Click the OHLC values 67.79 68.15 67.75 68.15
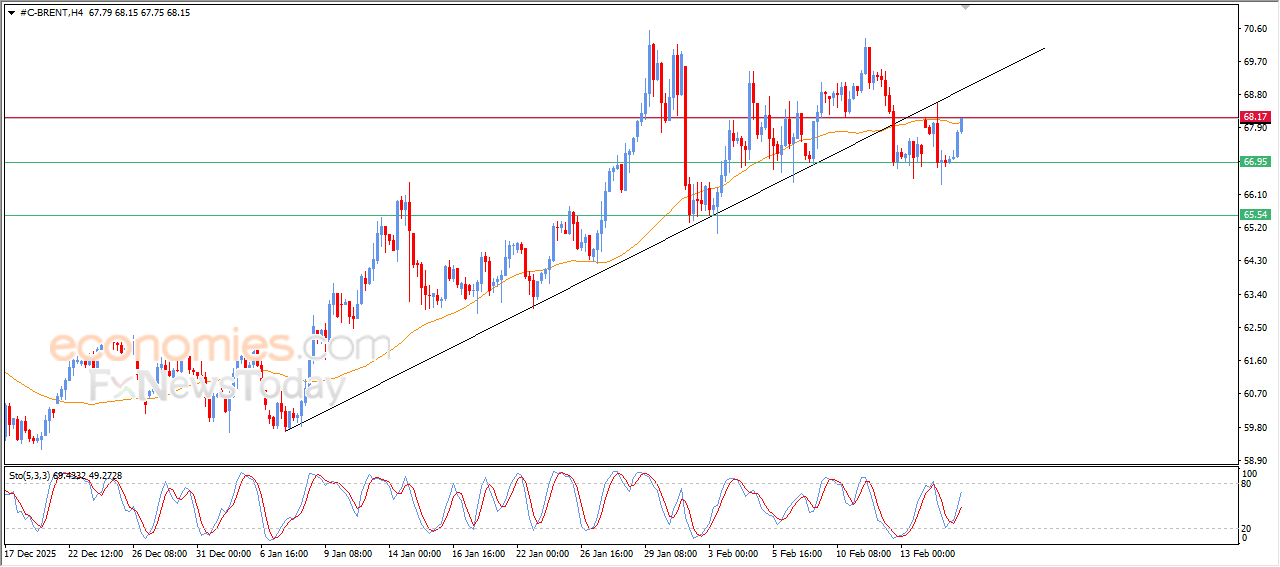 coord(139,13)
